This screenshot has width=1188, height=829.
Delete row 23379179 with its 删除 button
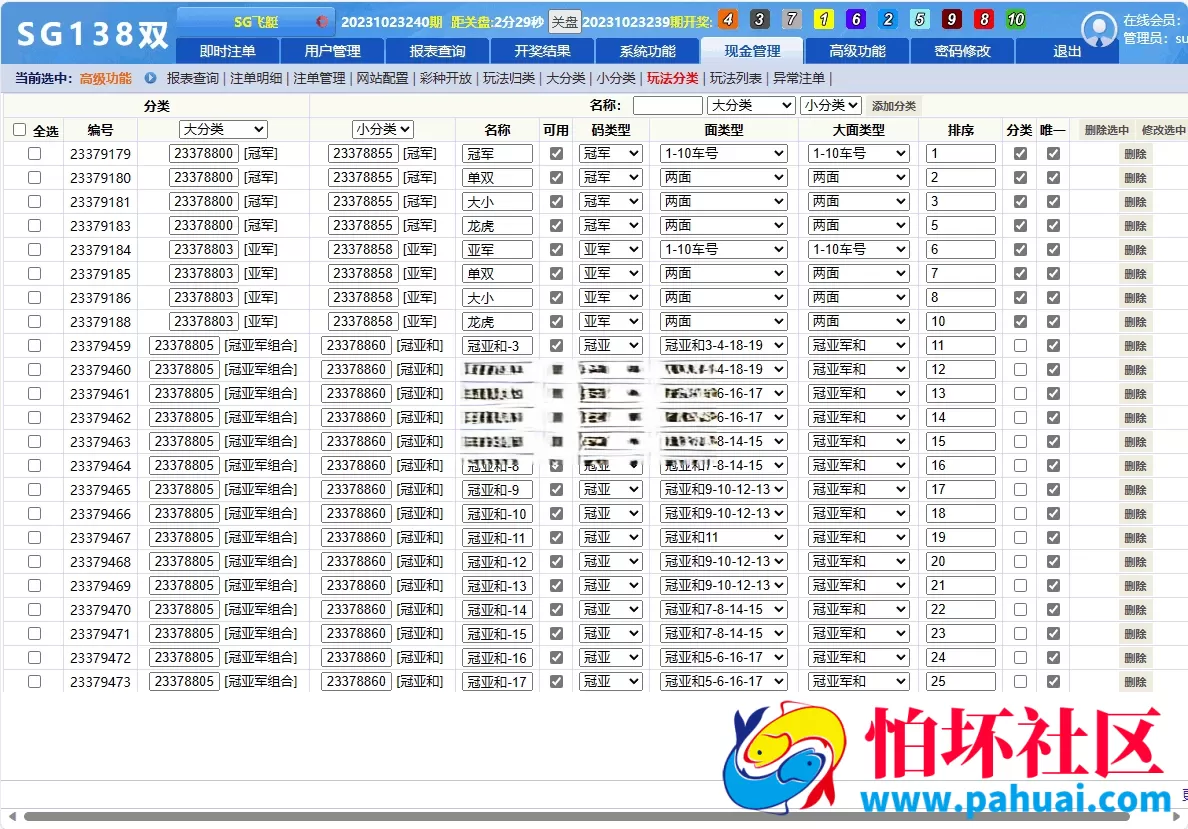(x=1135, y=154)
